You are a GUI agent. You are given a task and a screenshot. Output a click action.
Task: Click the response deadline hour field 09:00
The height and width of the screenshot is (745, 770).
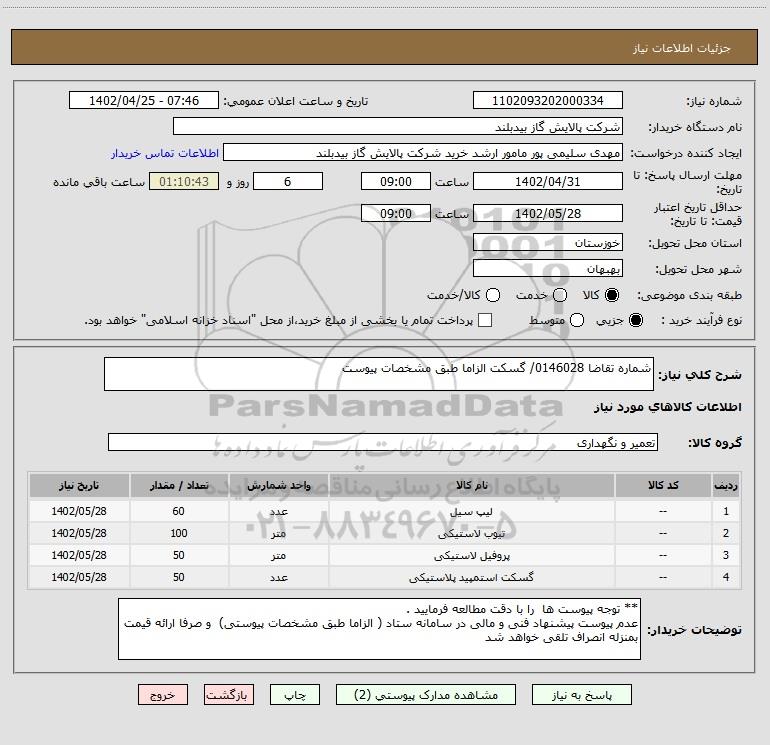(396, 181)
